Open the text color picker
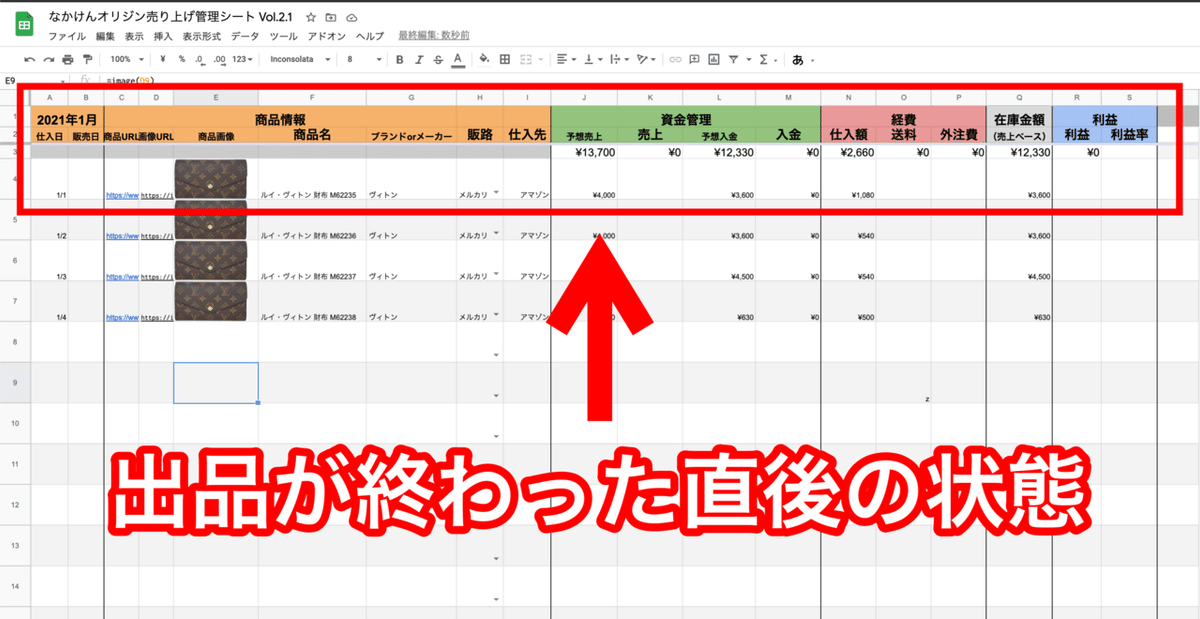The height and width of the screenshot is (619, 1200). (458, 60)
